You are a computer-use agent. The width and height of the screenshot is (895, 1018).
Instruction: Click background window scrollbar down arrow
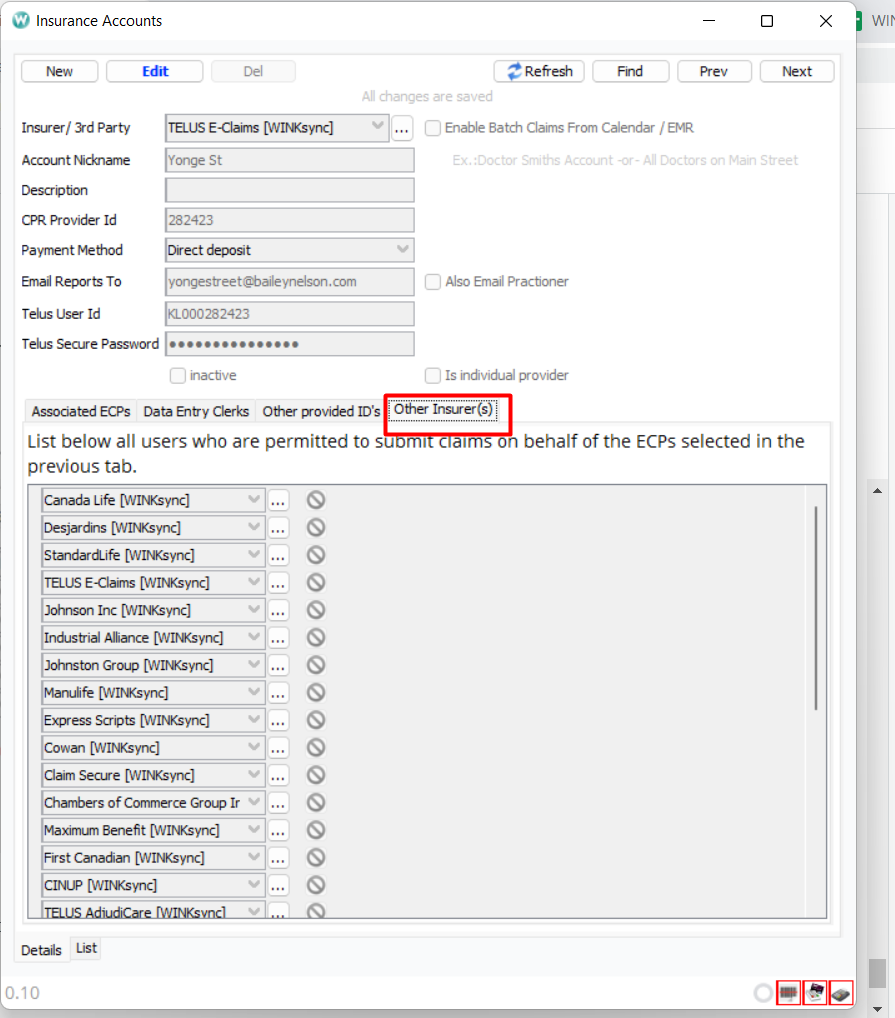877,1009
